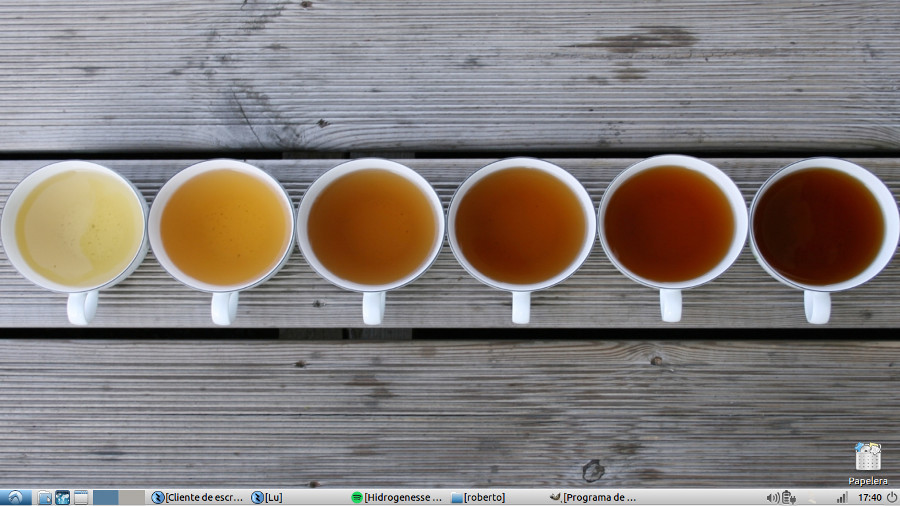Click the Spotify icon in the taskbar
The height and width of the screenshot is (506, 900).
tap(357, 497)
